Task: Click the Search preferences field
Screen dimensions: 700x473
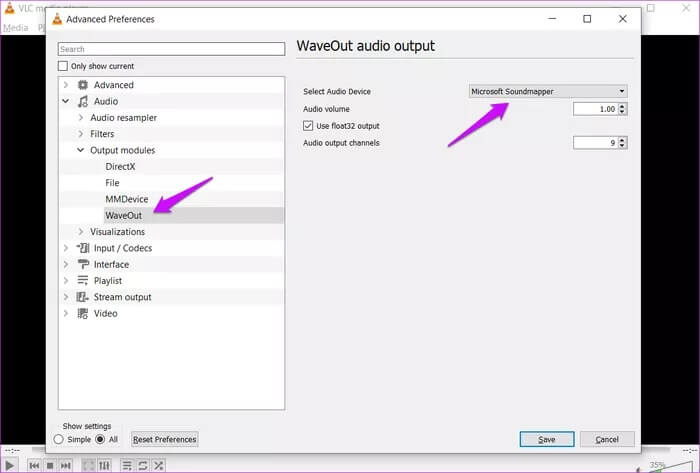Action: [x=171, y=49]
